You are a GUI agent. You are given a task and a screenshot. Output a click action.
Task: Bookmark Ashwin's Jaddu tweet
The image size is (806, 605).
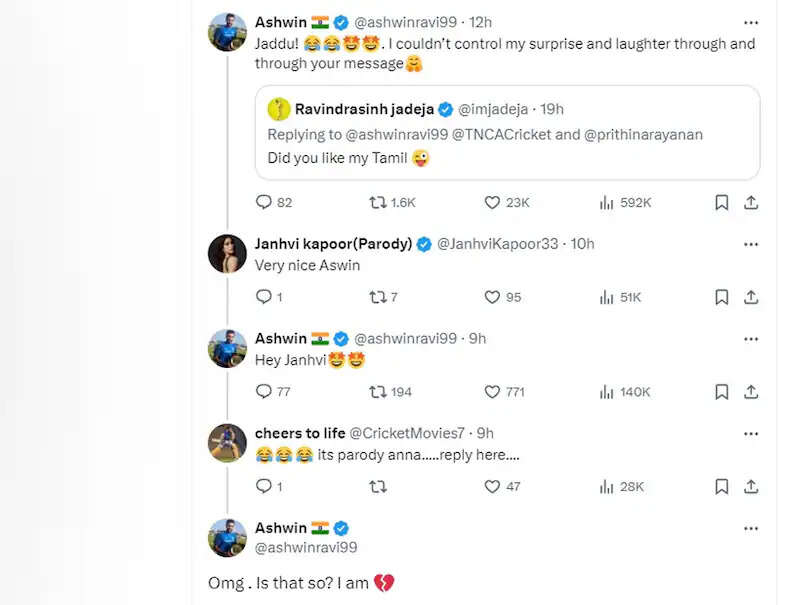[721, 202]
